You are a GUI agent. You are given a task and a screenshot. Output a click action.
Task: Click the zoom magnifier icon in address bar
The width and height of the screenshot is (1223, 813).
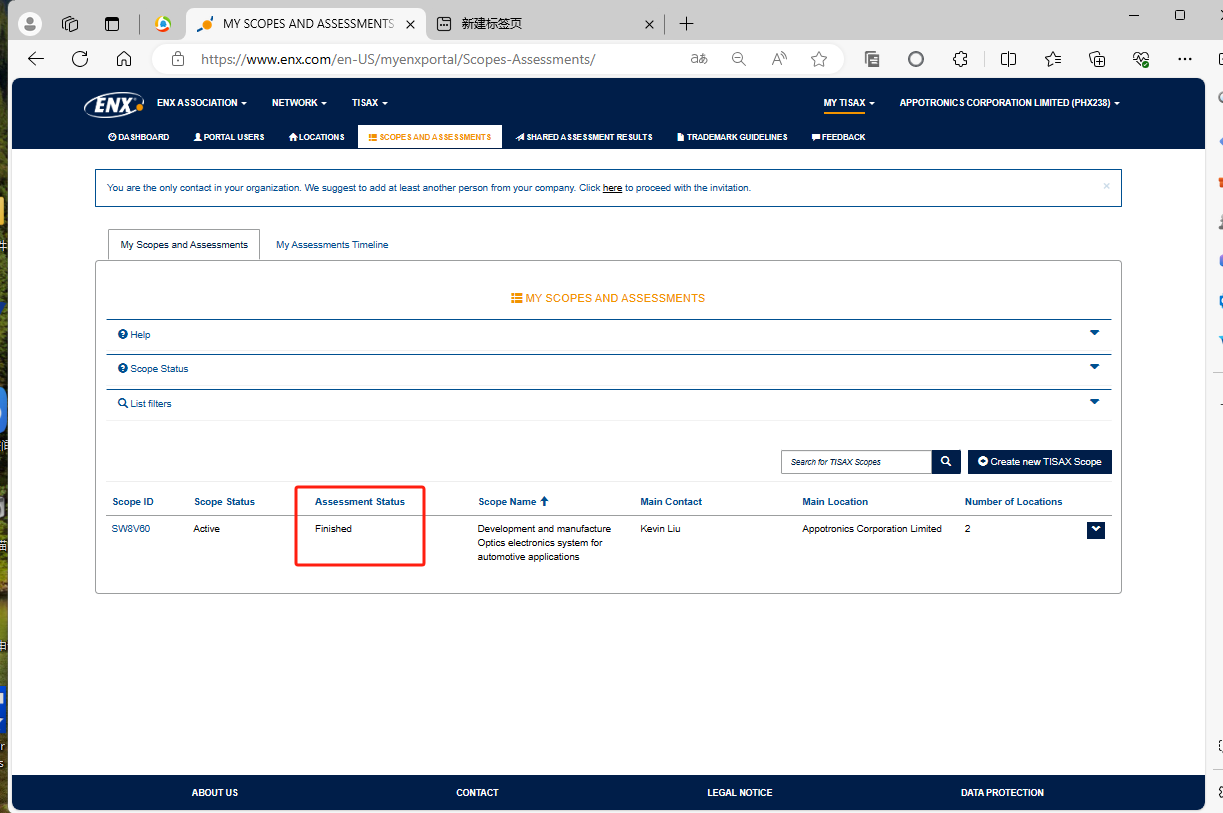tap(739, 59)
